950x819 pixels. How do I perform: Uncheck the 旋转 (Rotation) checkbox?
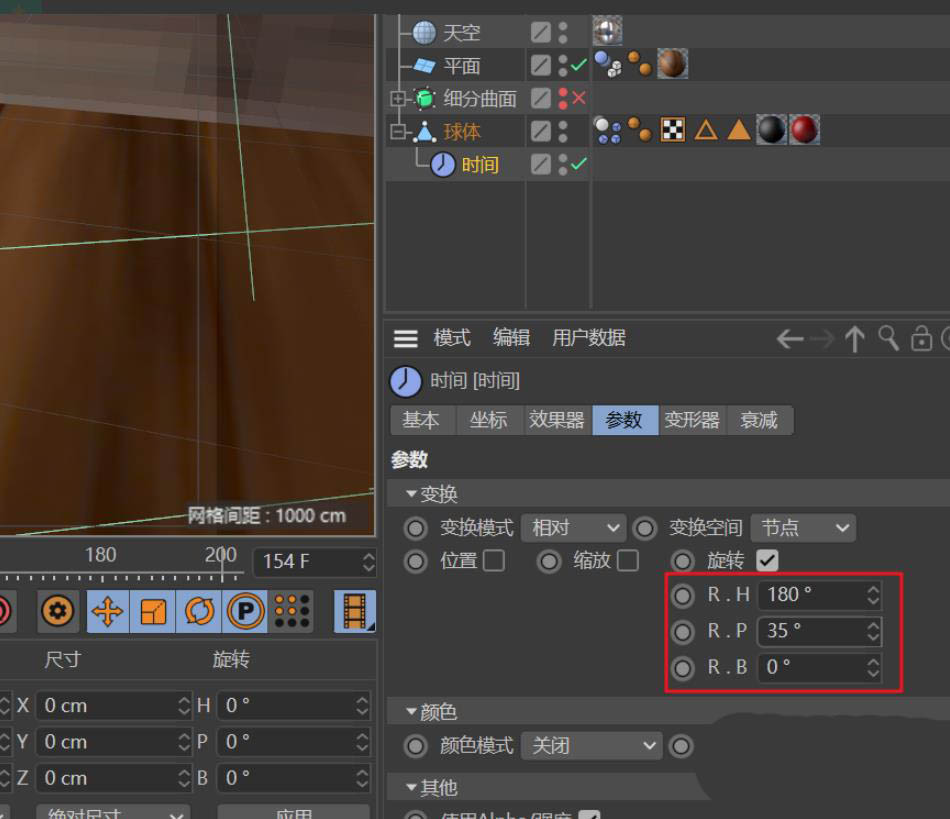pos(767,561)
